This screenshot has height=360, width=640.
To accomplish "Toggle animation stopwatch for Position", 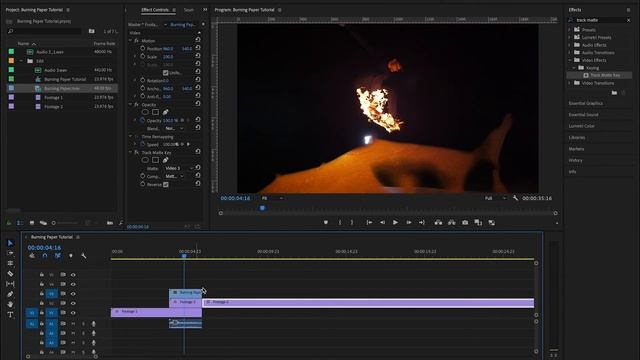I will click(142, 48).
